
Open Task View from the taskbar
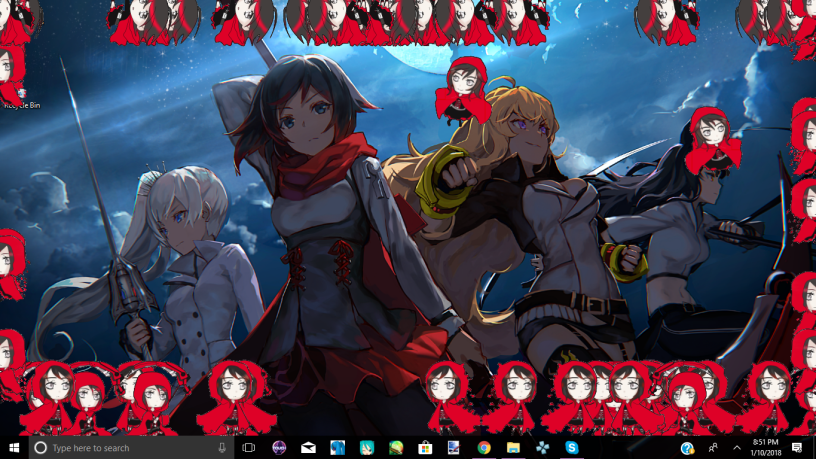[249, 448]
